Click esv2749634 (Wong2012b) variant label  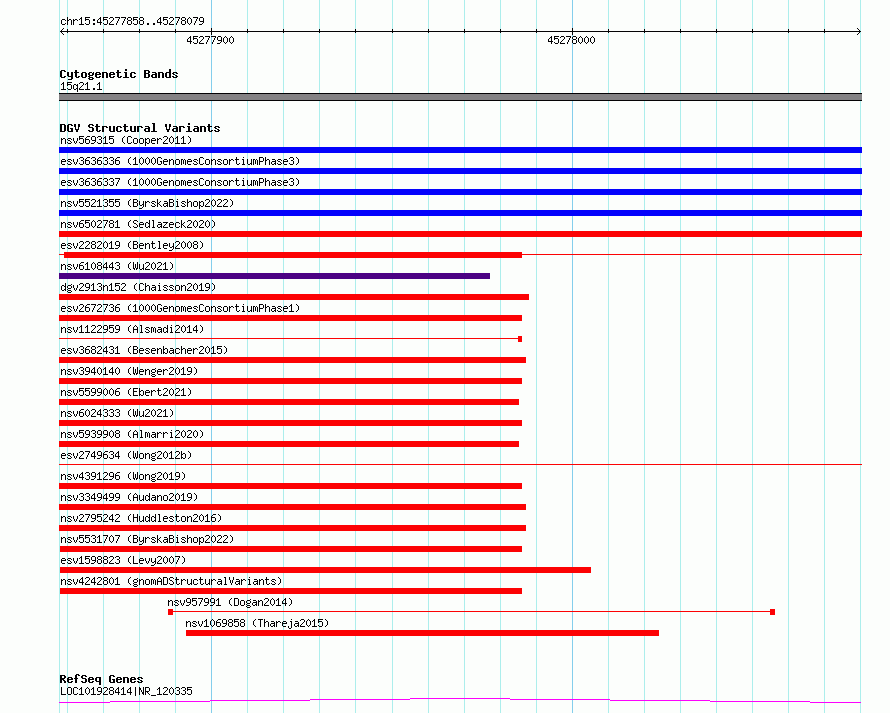pyautogui.click(x=126, y=455)
